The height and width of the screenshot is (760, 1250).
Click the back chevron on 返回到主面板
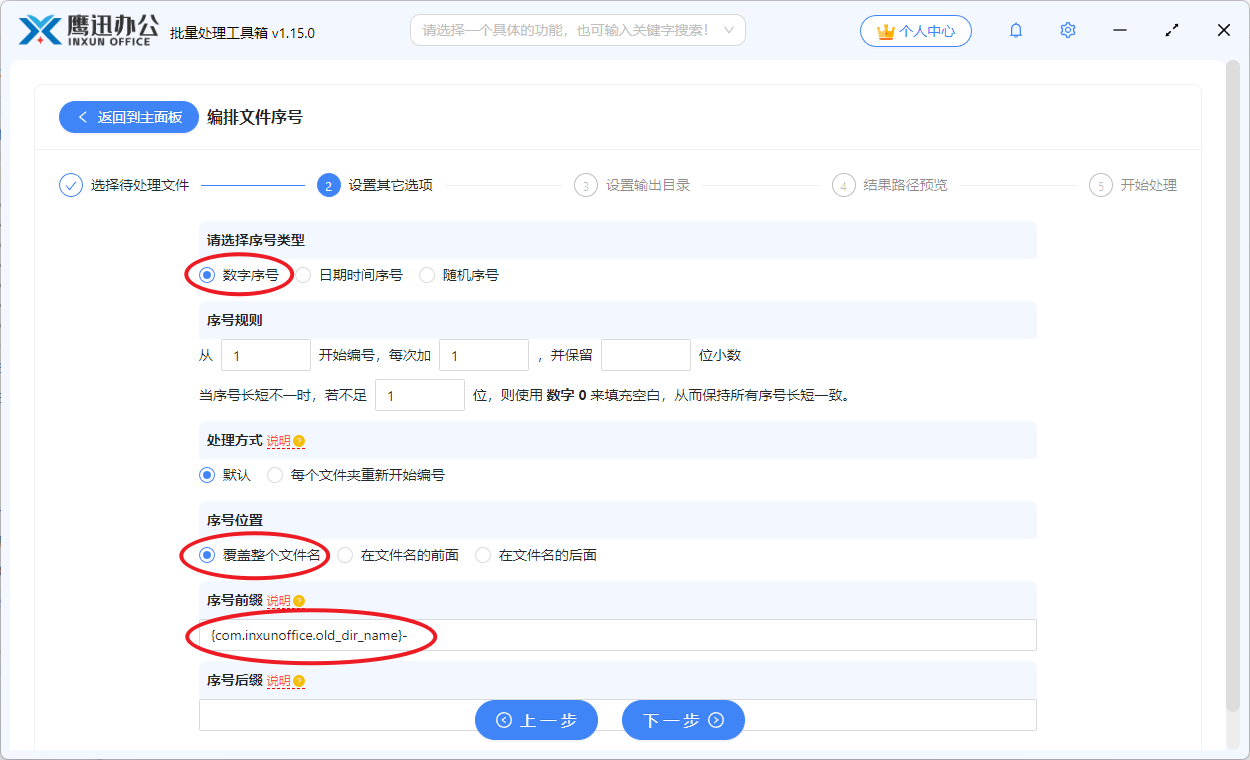click(82, 117)
